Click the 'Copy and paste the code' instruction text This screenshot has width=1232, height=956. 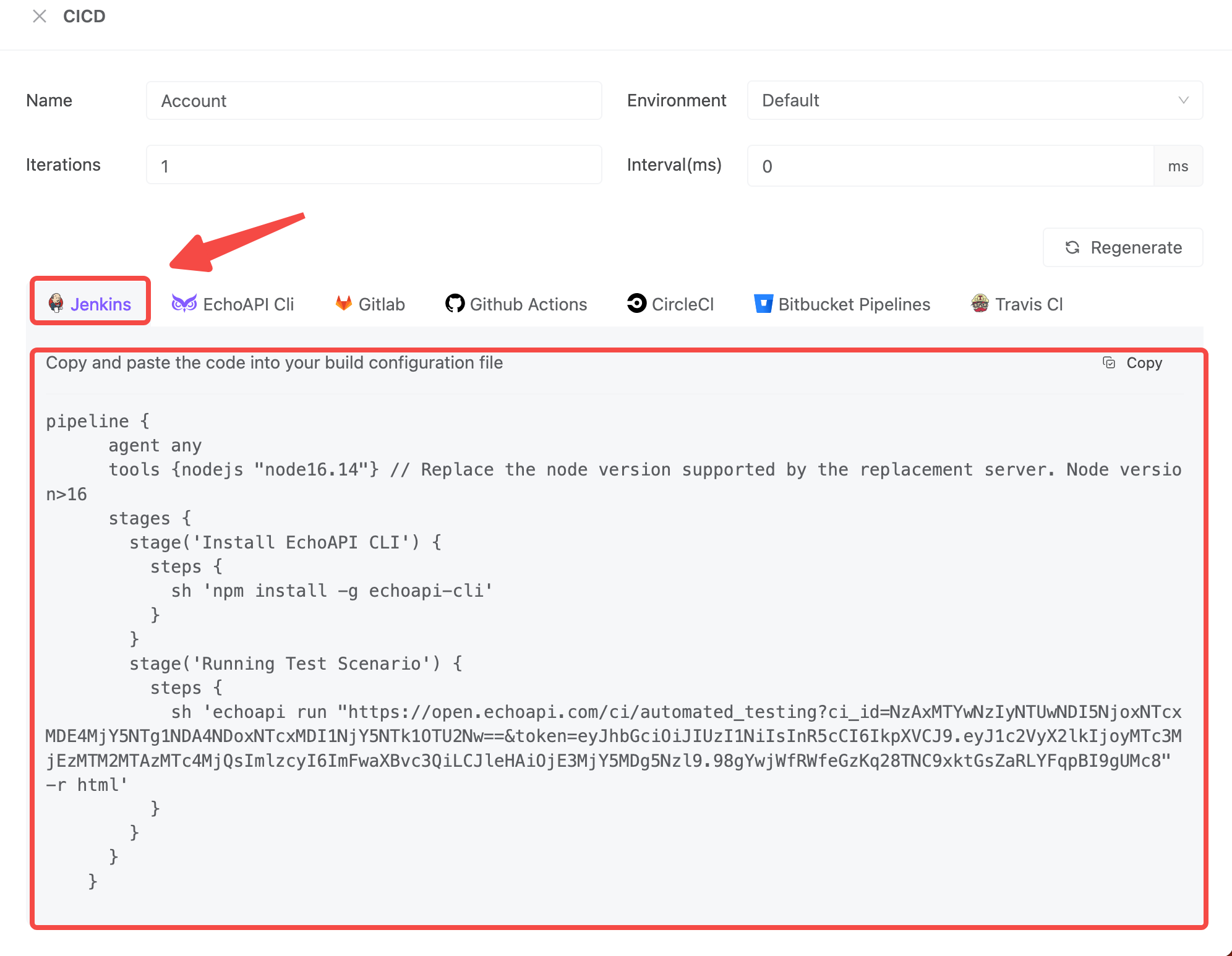click(x=274, y=362)
